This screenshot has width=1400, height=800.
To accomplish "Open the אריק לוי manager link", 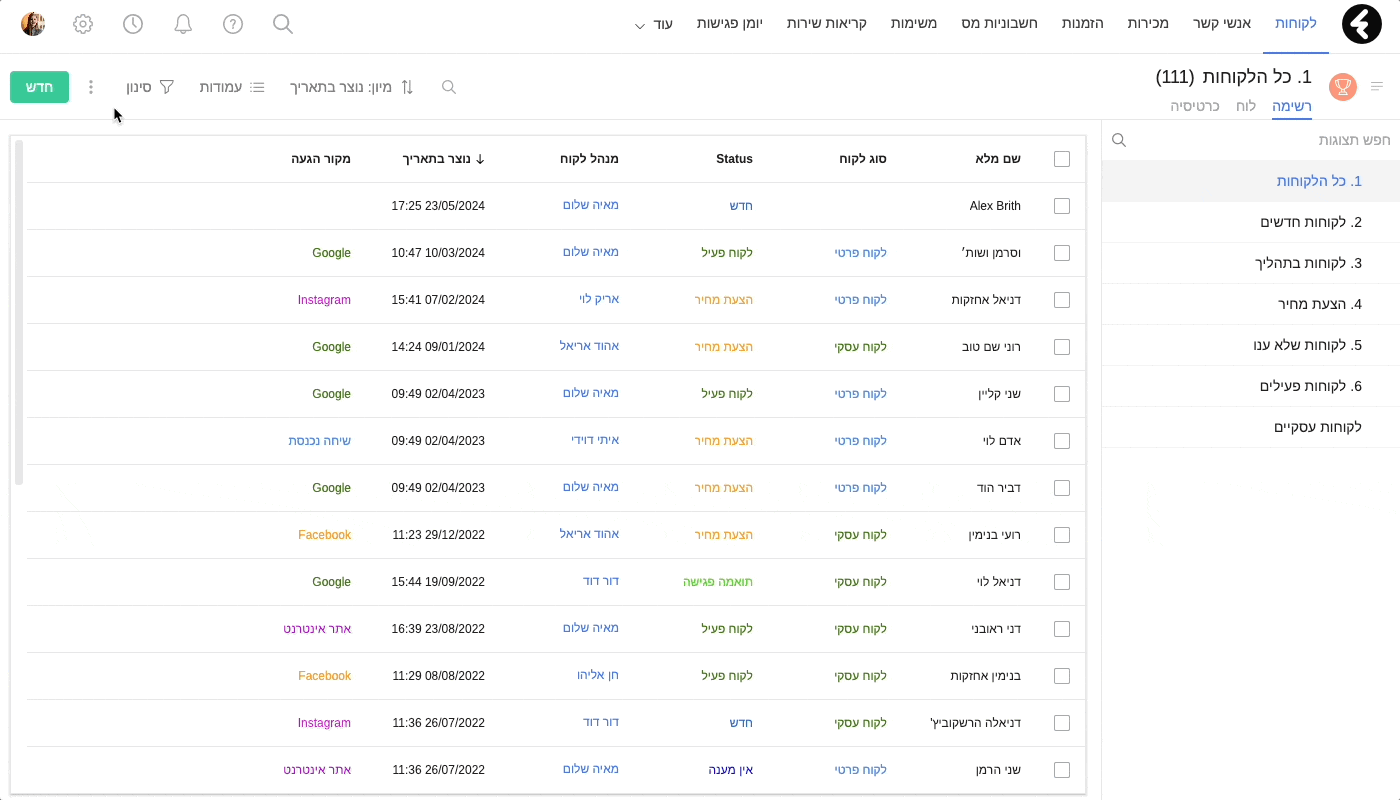I will point(600,299).
